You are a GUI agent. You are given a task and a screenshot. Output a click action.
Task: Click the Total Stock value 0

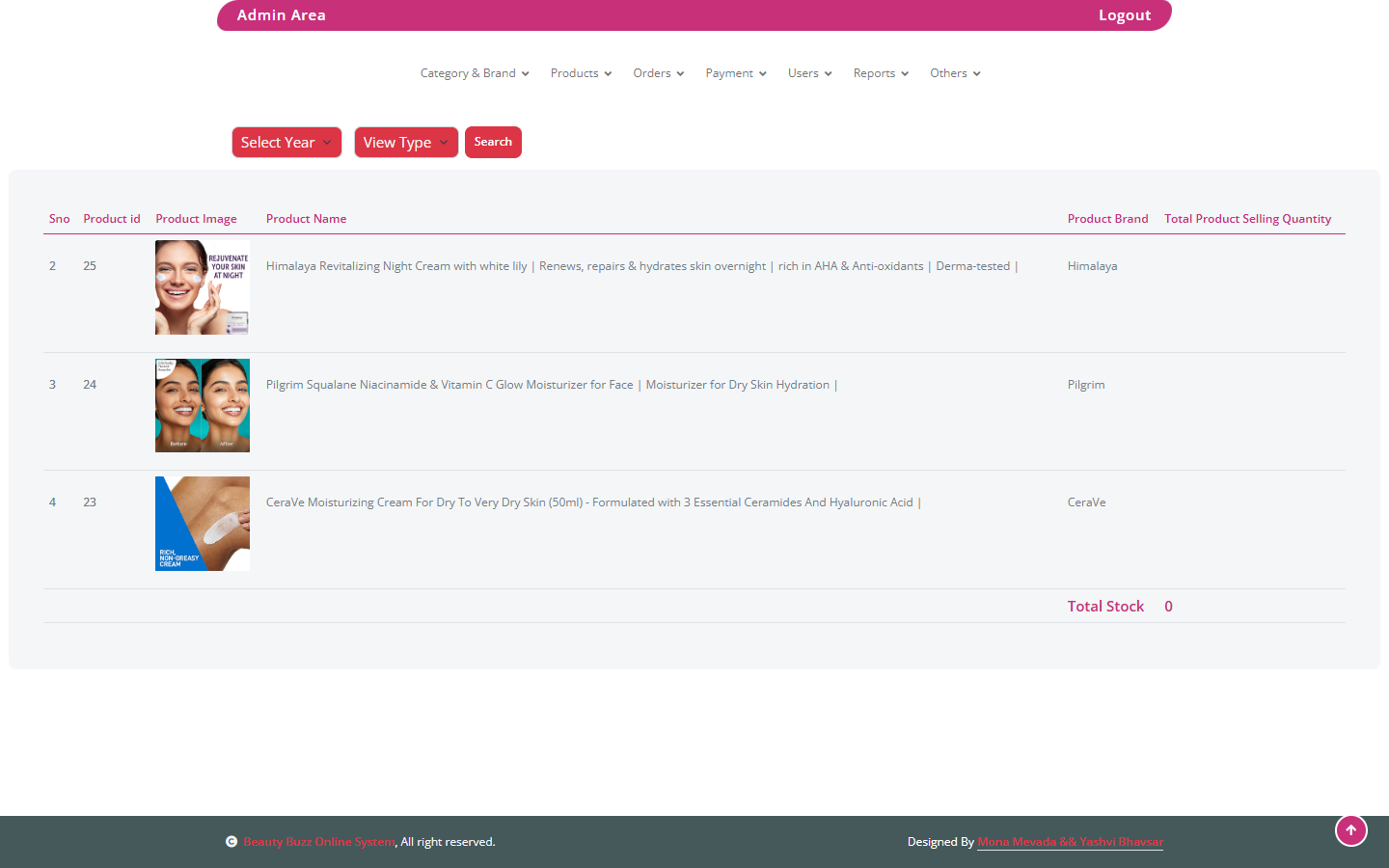(1168, 607)
